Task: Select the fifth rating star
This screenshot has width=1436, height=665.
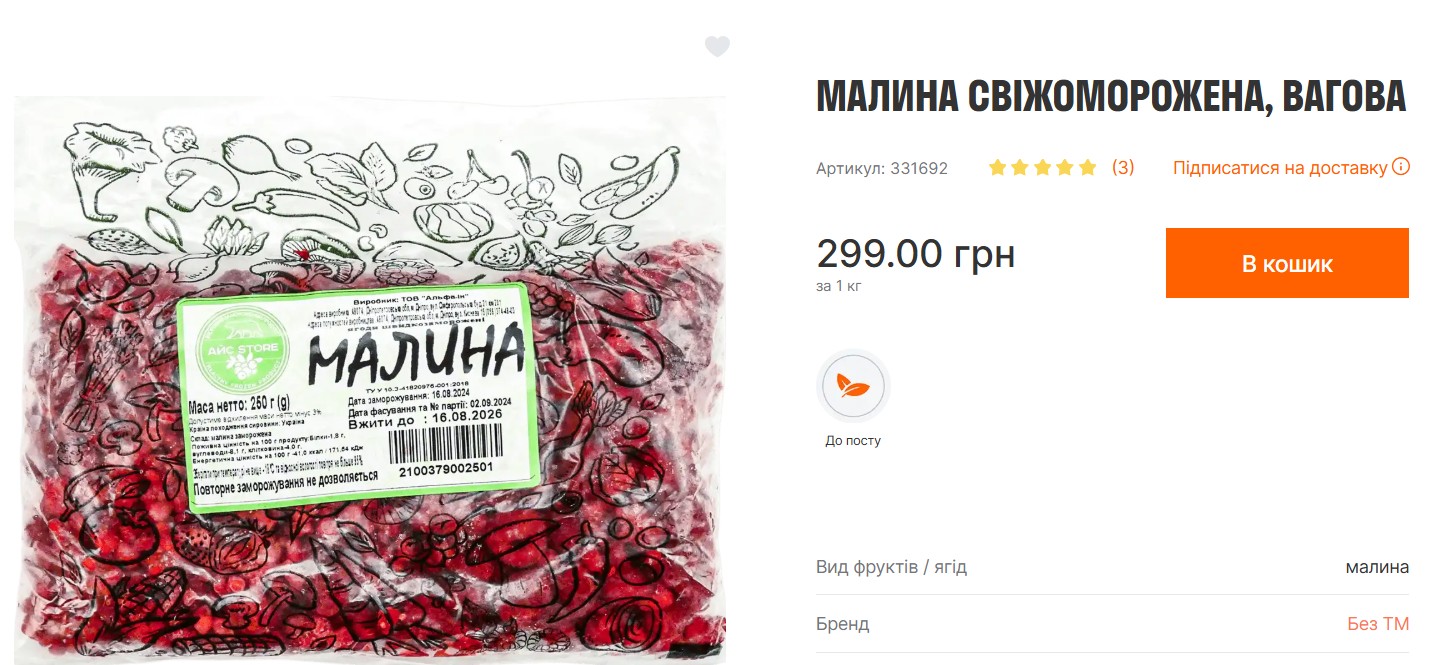Action: pyautogui.click(x=1088, y=168)
